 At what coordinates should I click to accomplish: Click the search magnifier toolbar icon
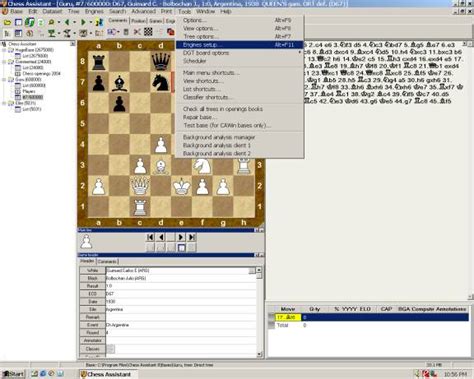click(51, 22)
